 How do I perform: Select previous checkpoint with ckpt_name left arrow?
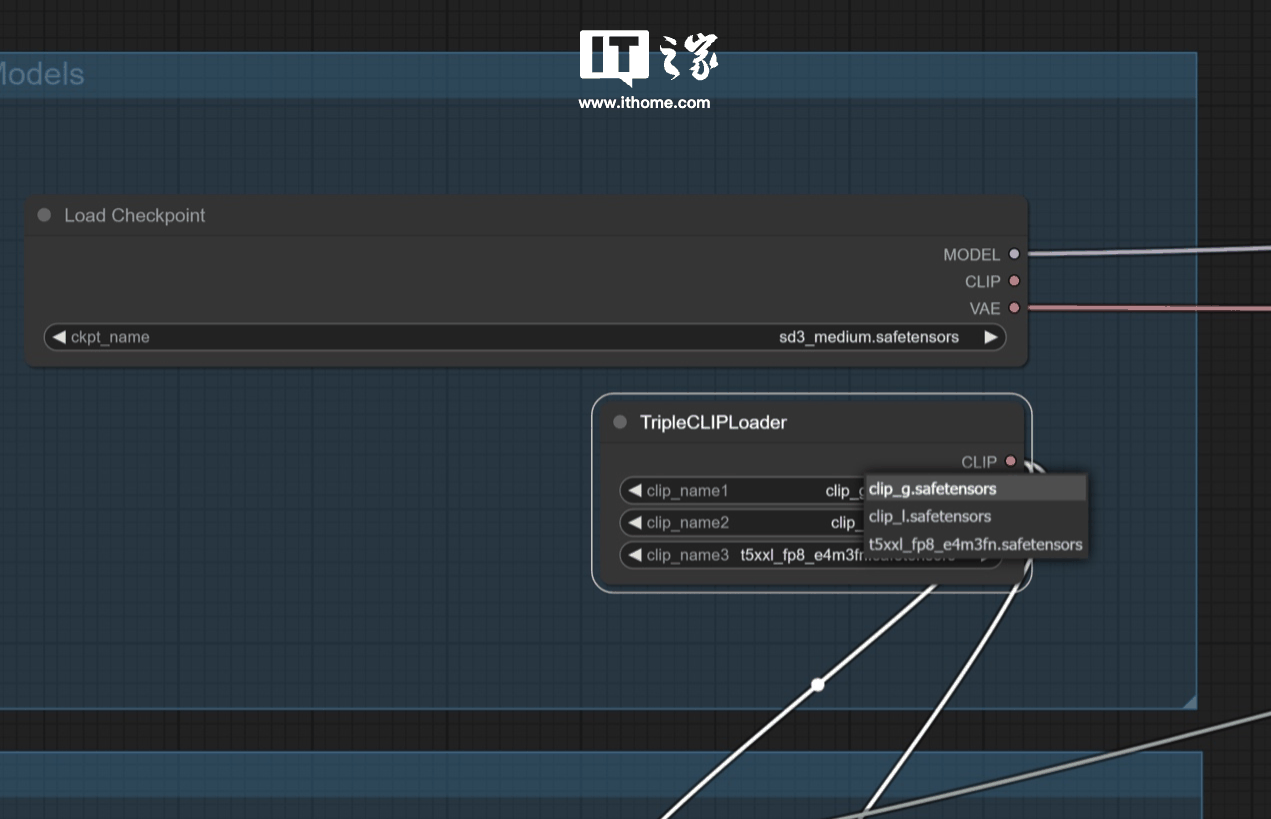[59, 337]
